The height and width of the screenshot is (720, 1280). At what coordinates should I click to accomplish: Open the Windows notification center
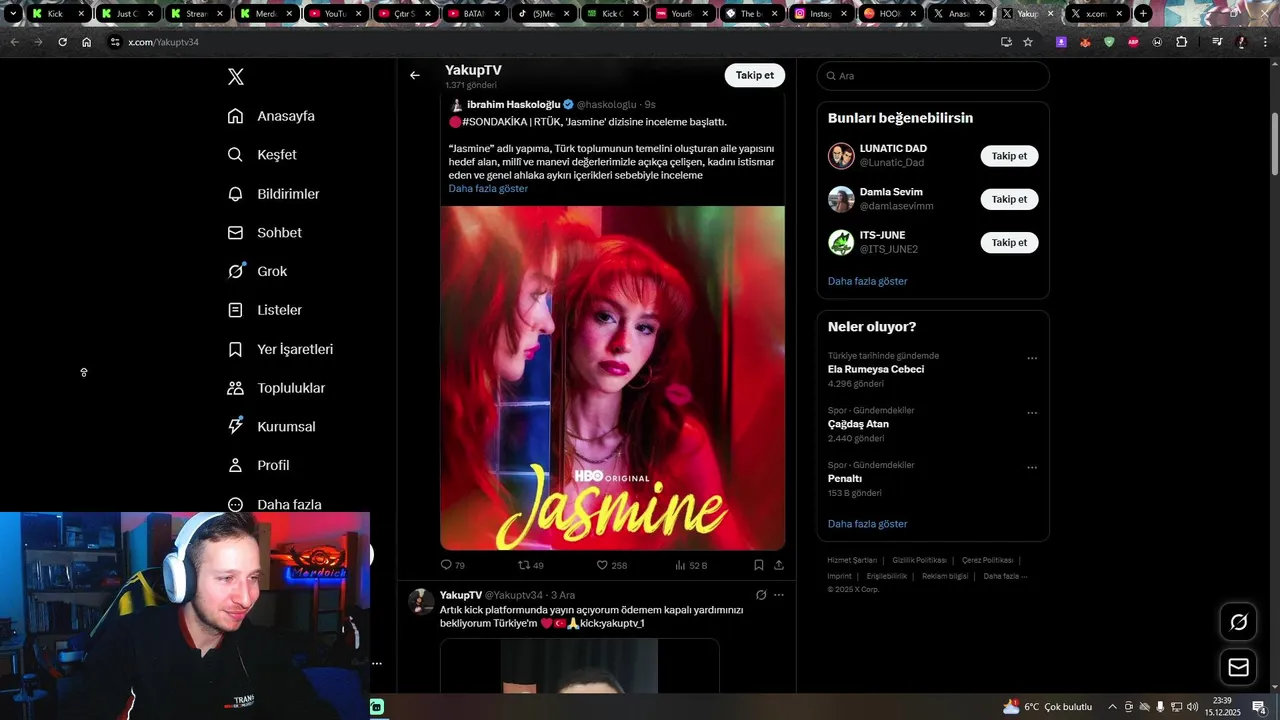1259,707
